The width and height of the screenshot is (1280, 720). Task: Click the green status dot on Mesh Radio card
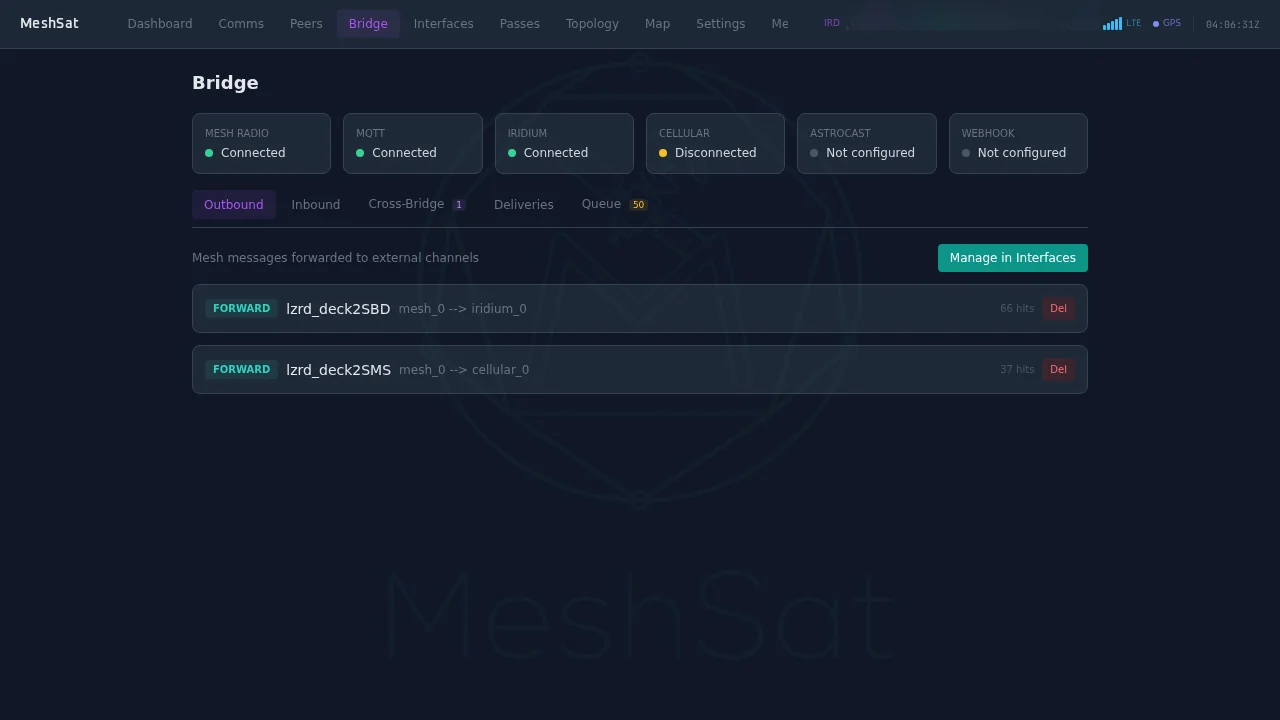pos(209,152)
